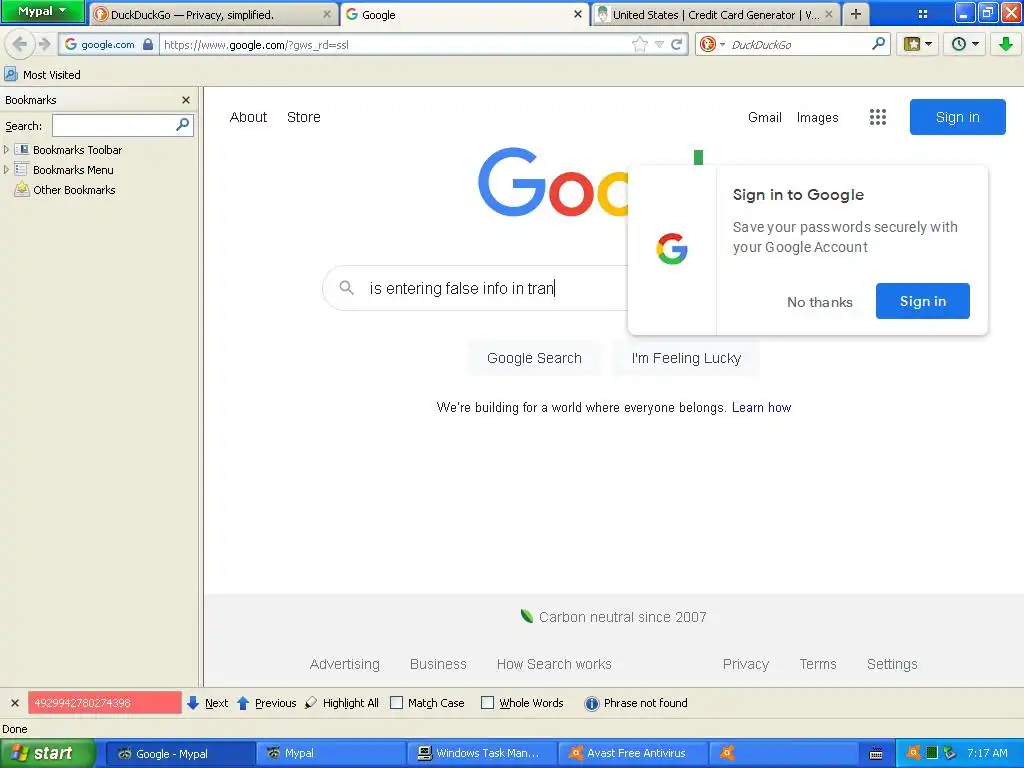Open the address bar history dropdown arrow
The image size is (1024, 768).
pos(660,44)
